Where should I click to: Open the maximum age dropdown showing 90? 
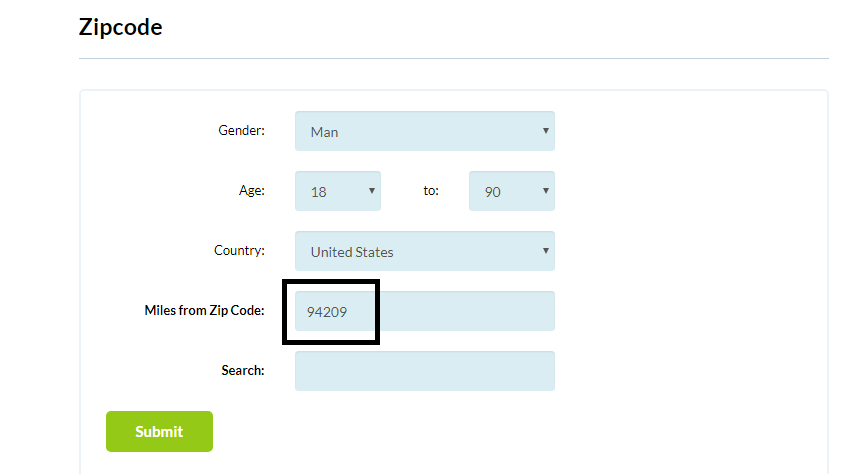(x=511, y=191)
